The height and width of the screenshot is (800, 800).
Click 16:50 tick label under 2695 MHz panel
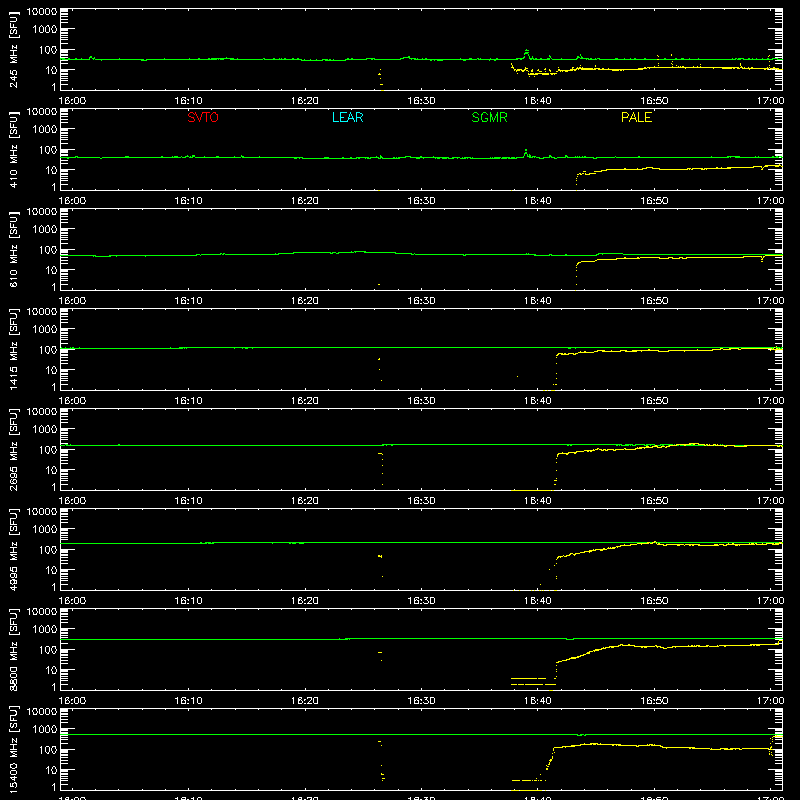pyautogui.click(x=654, y=501)
